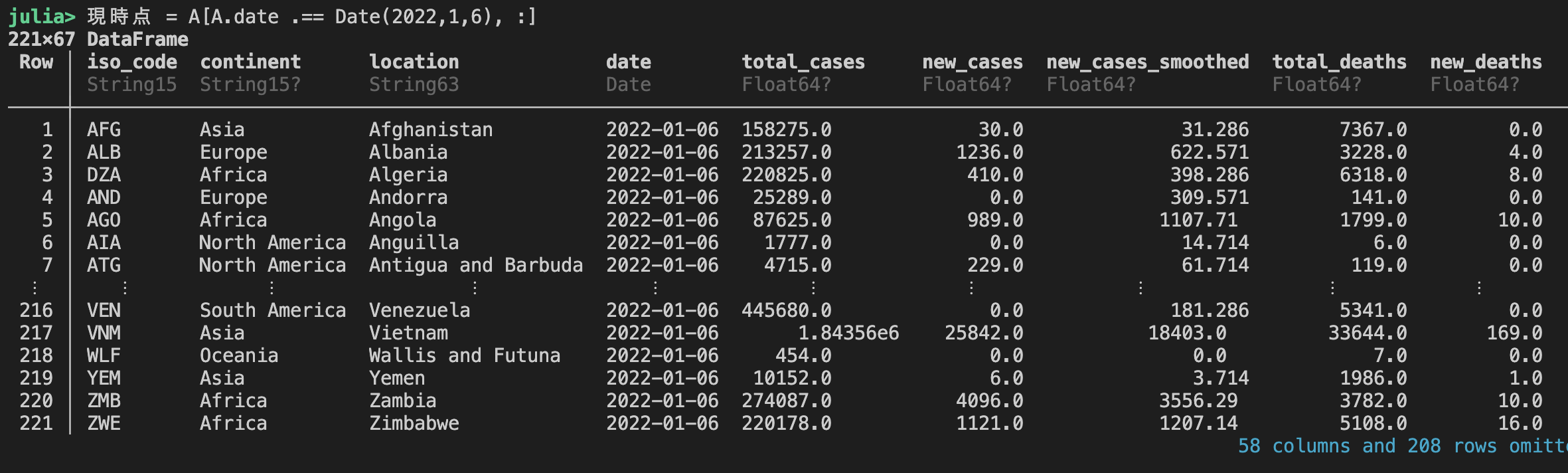
Task: Click the AFG iso code cell
Action: coord(104,130)
